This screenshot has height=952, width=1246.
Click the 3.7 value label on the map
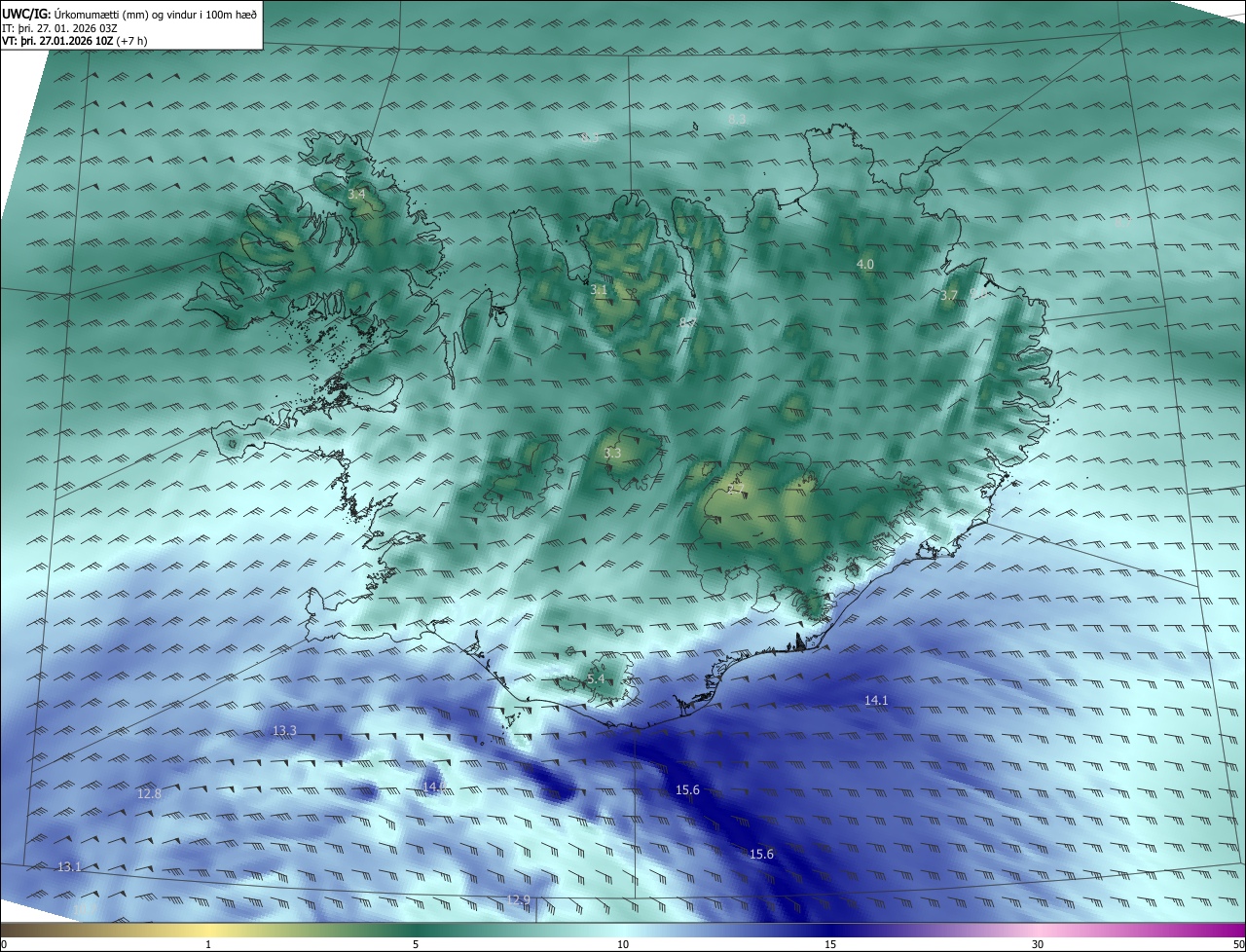pyautogui.click(x=950, y=295)
